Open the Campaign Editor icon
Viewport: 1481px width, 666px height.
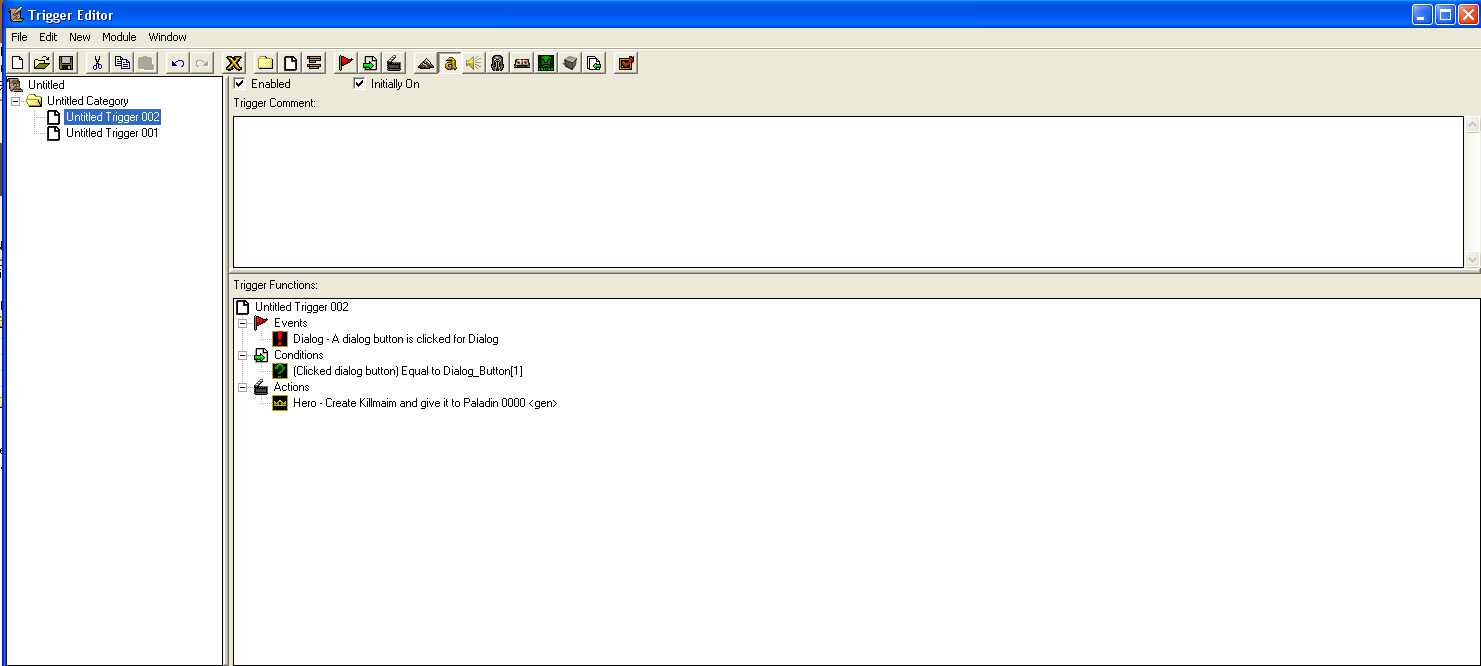(x=522, y=63)
